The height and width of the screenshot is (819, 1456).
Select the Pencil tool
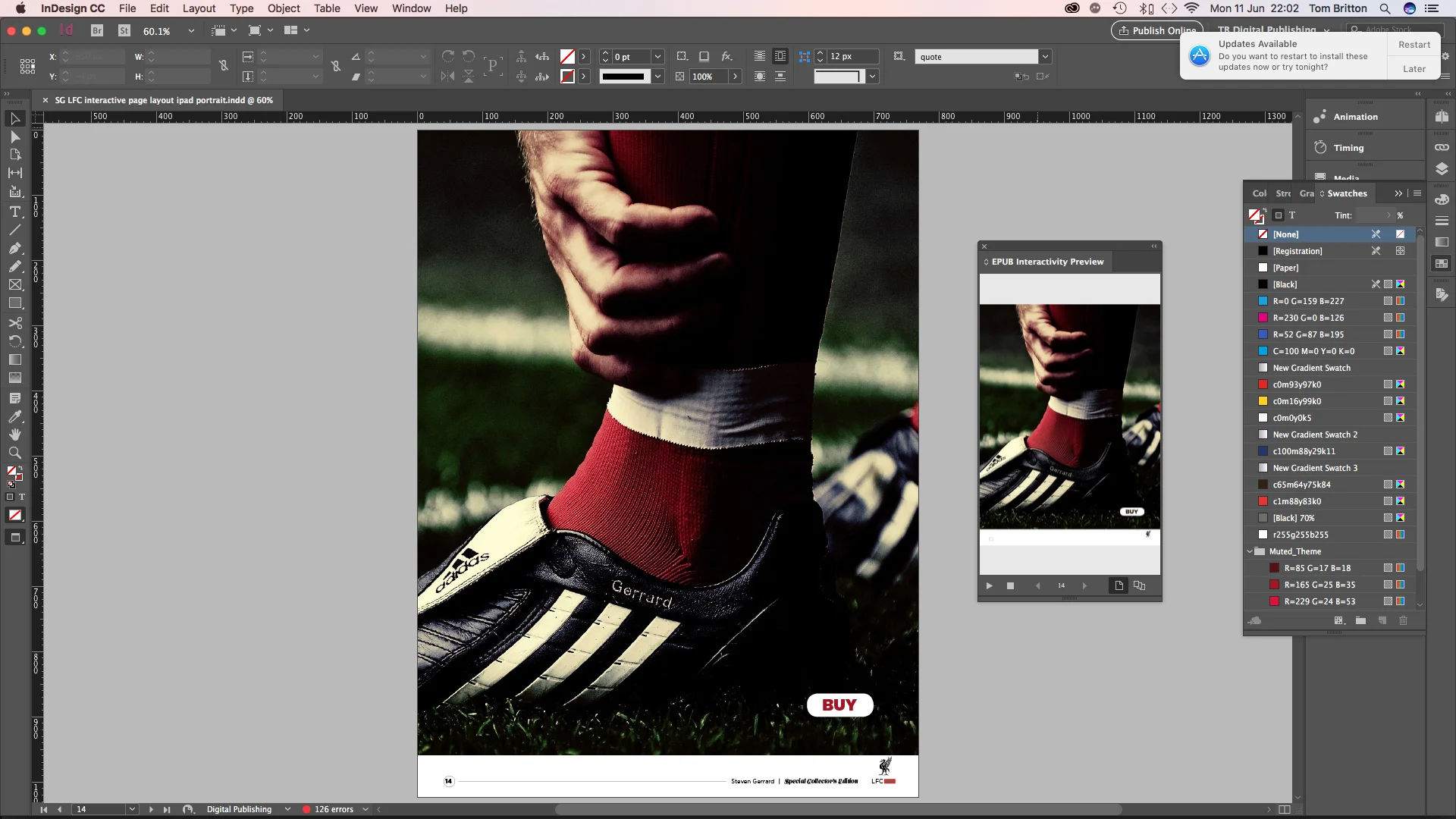click(x=14, y=266)
